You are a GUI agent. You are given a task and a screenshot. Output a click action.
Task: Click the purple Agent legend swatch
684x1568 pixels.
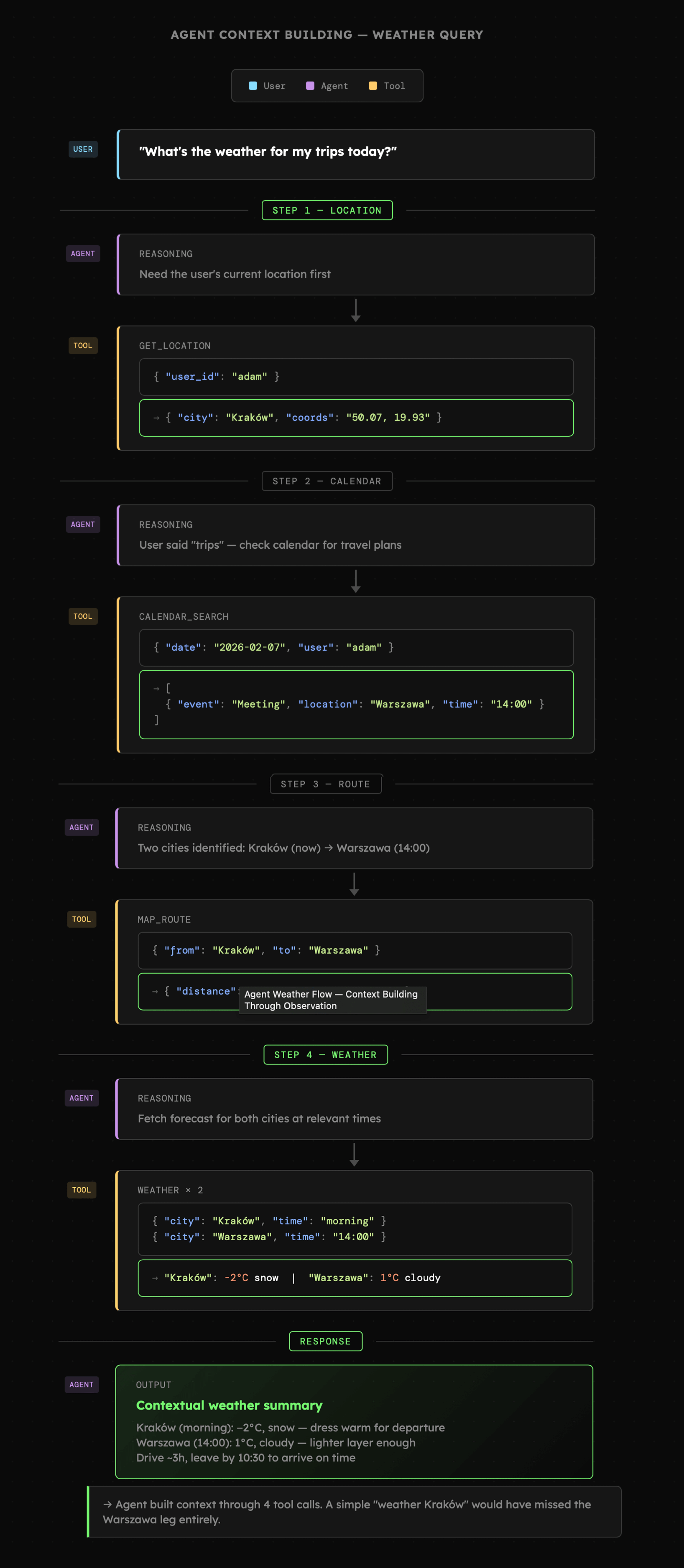tap(310, 86)
